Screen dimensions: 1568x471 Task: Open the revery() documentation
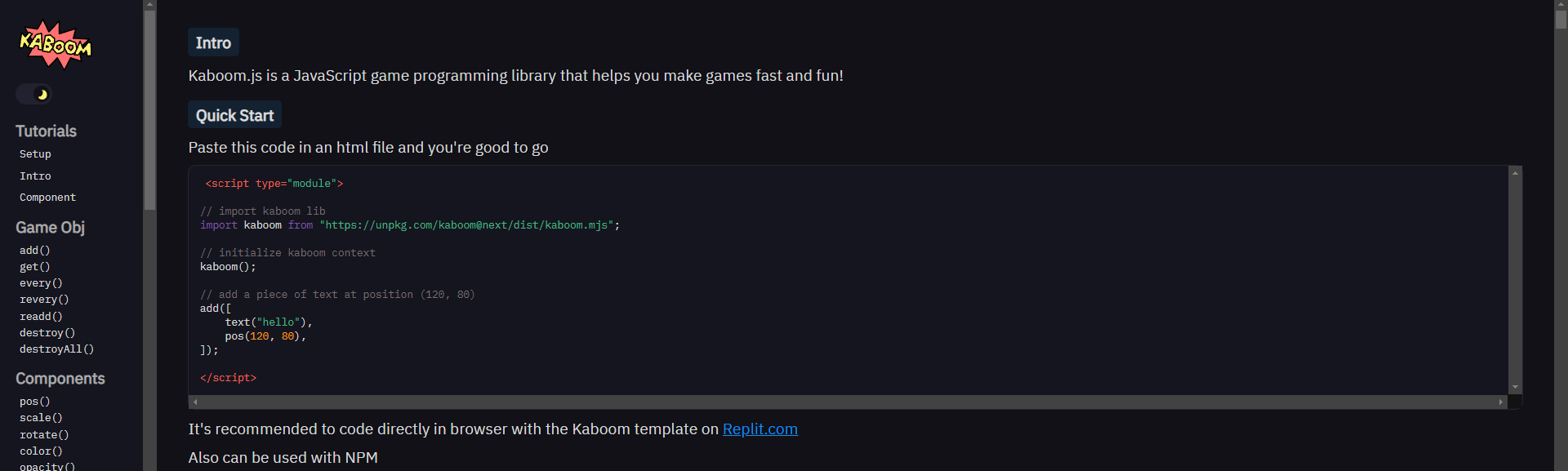click(43, 300)
